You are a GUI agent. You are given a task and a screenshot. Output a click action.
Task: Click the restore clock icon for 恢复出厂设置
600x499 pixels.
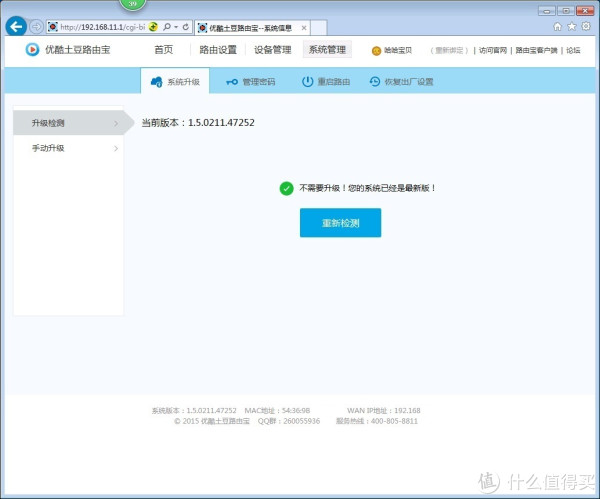pos(375,82)
